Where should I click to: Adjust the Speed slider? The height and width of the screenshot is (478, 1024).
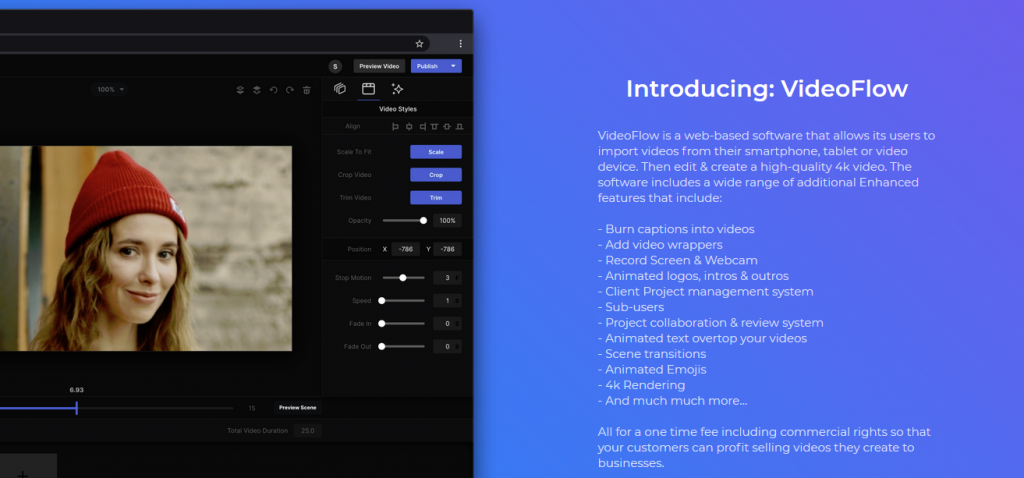pyautogui.click(x=402, y=301)
